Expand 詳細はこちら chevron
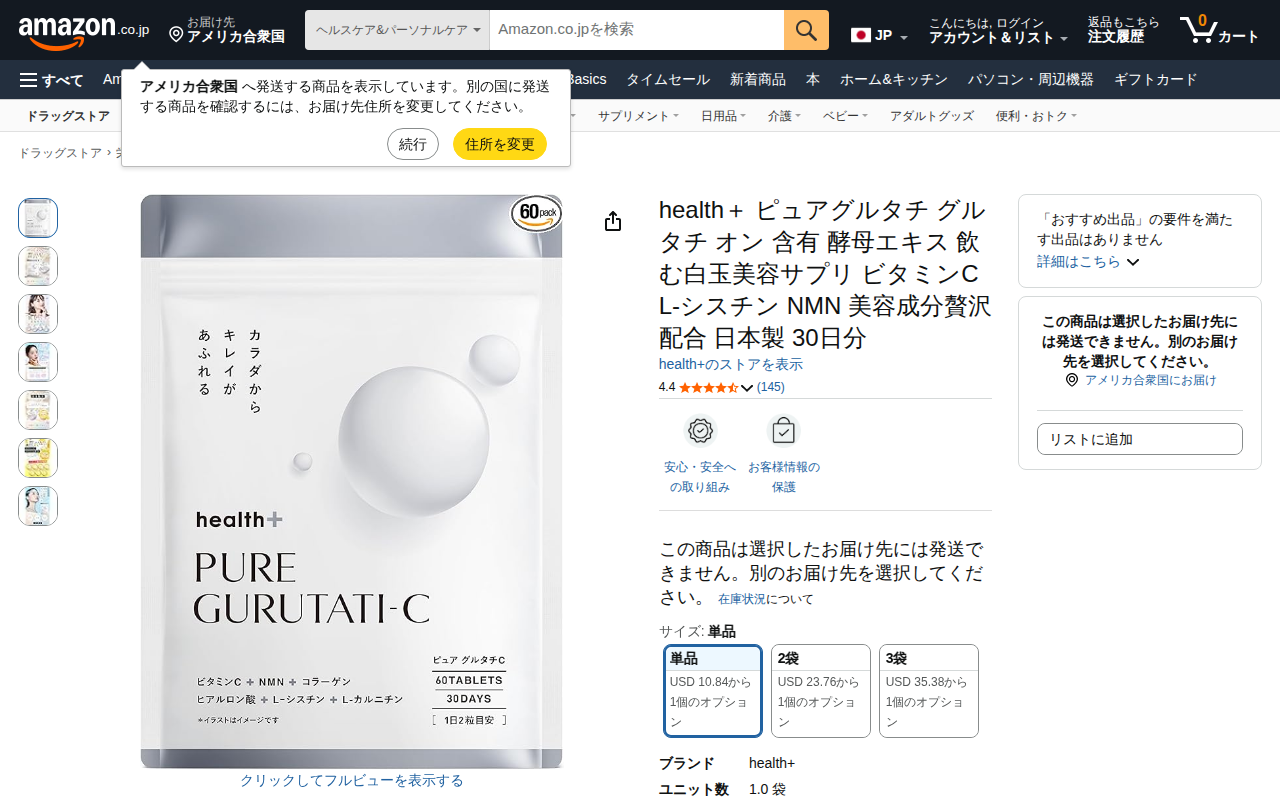This screenshot has height=800, width=1280. point(1133,262)
